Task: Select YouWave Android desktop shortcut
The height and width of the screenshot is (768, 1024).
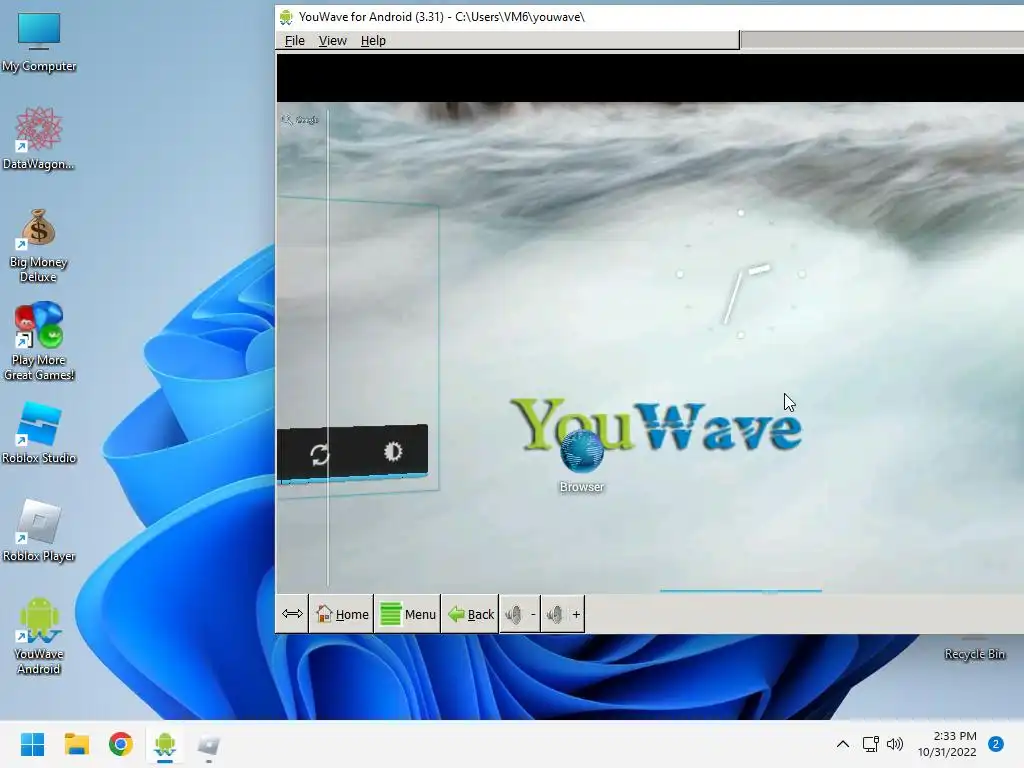Action: click(39, 636)
